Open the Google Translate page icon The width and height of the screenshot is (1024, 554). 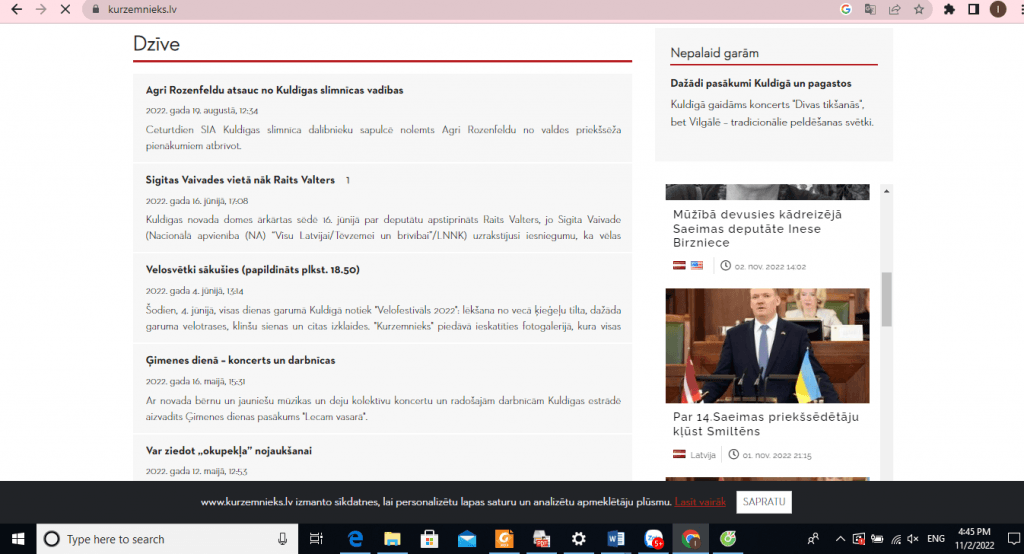tap(870, 9)
